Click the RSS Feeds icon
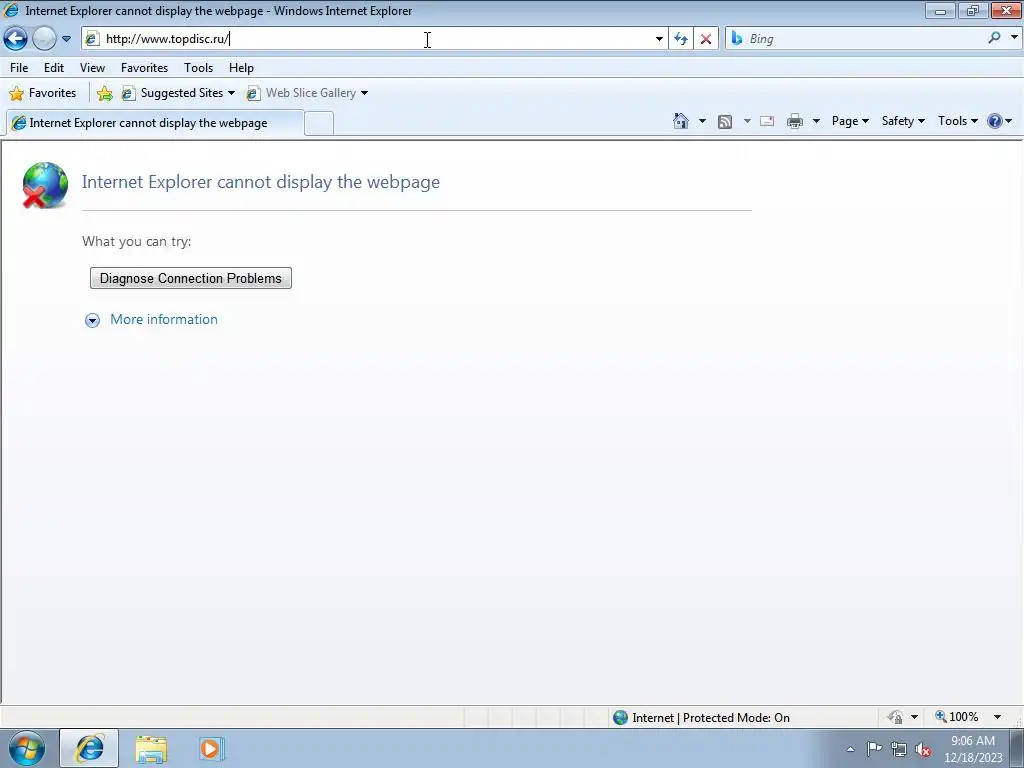This screenshot has width=1024, height=768. tap(725, 121)
